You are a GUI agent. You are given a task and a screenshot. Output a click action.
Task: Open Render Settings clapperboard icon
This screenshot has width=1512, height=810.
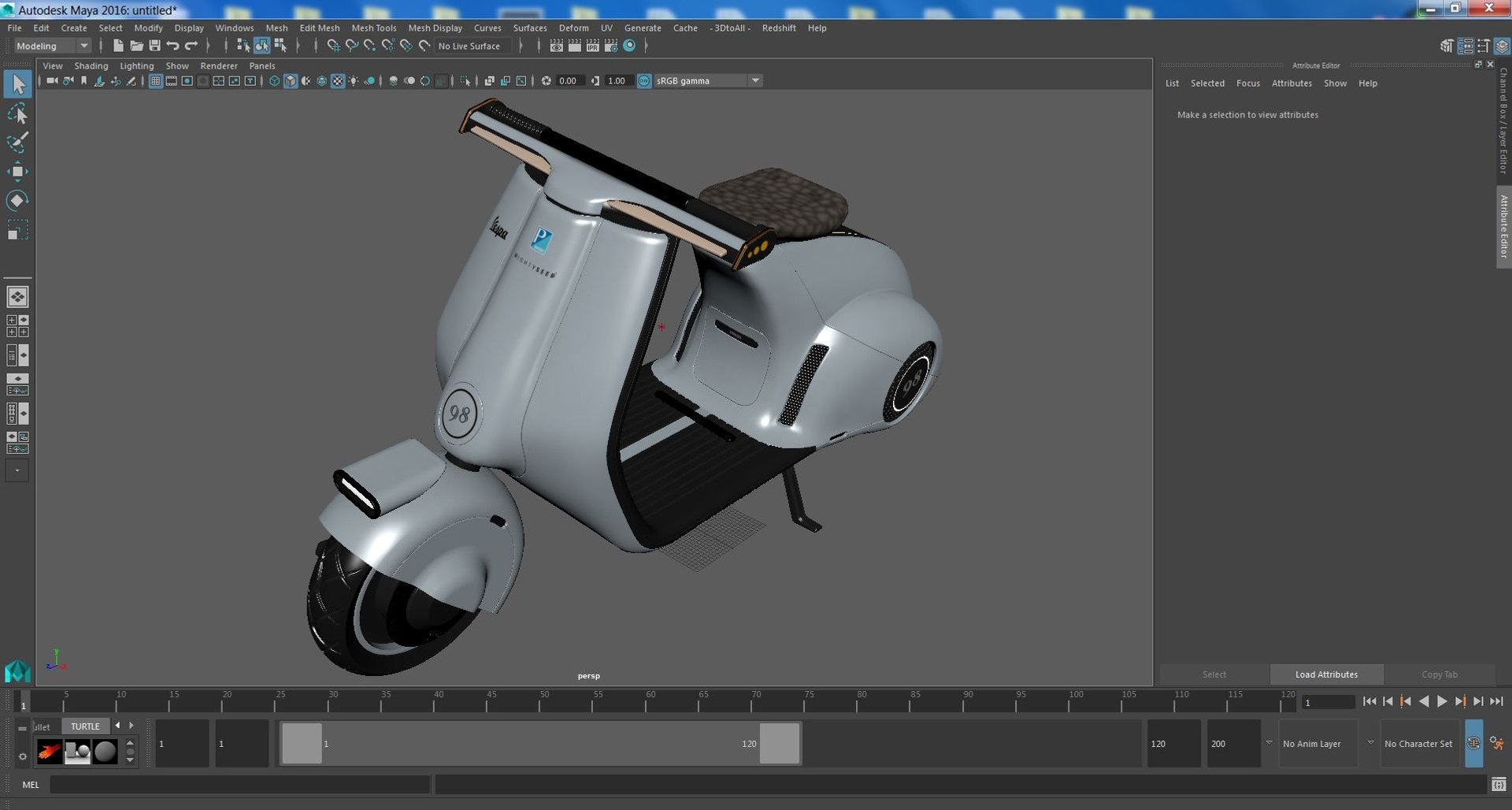point(610,46)
